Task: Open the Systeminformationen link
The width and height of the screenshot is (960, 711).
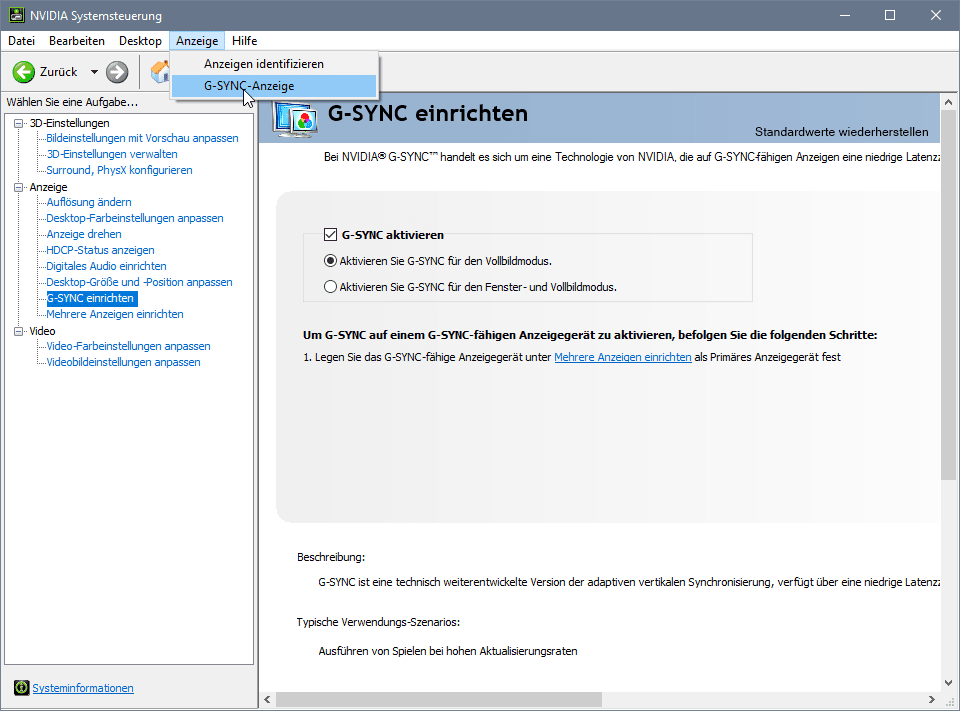Action: pyautogui.click(x=83, y=688)
